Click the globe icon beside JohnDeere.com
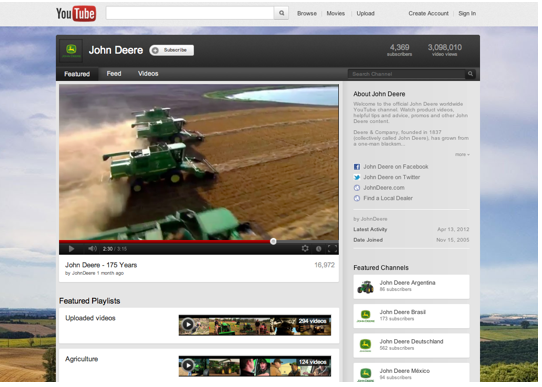The height and width of the screenshot is (387, 542). click(x=357, y=188)
